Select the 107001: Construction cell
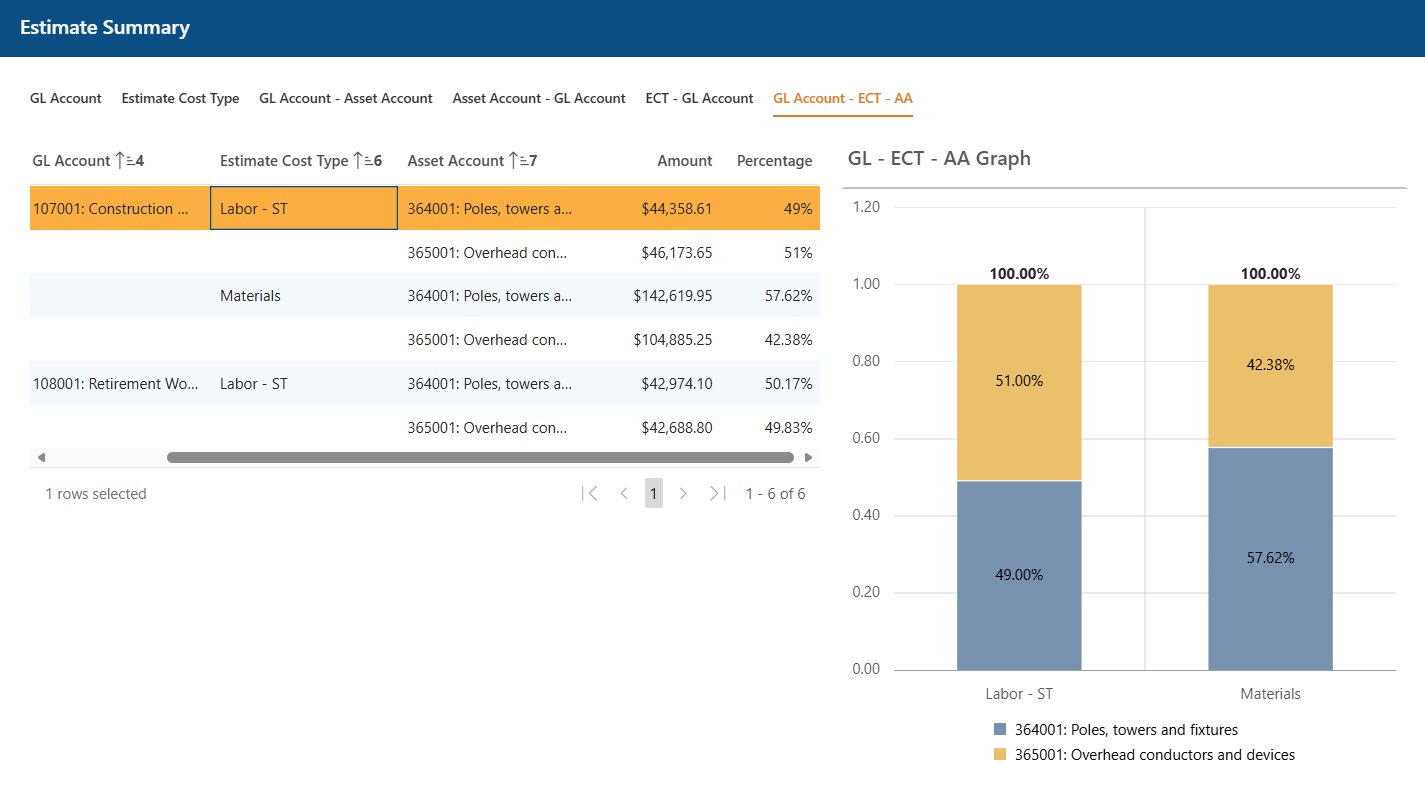Screen dimensions: 1425x787 click(120, 209)
